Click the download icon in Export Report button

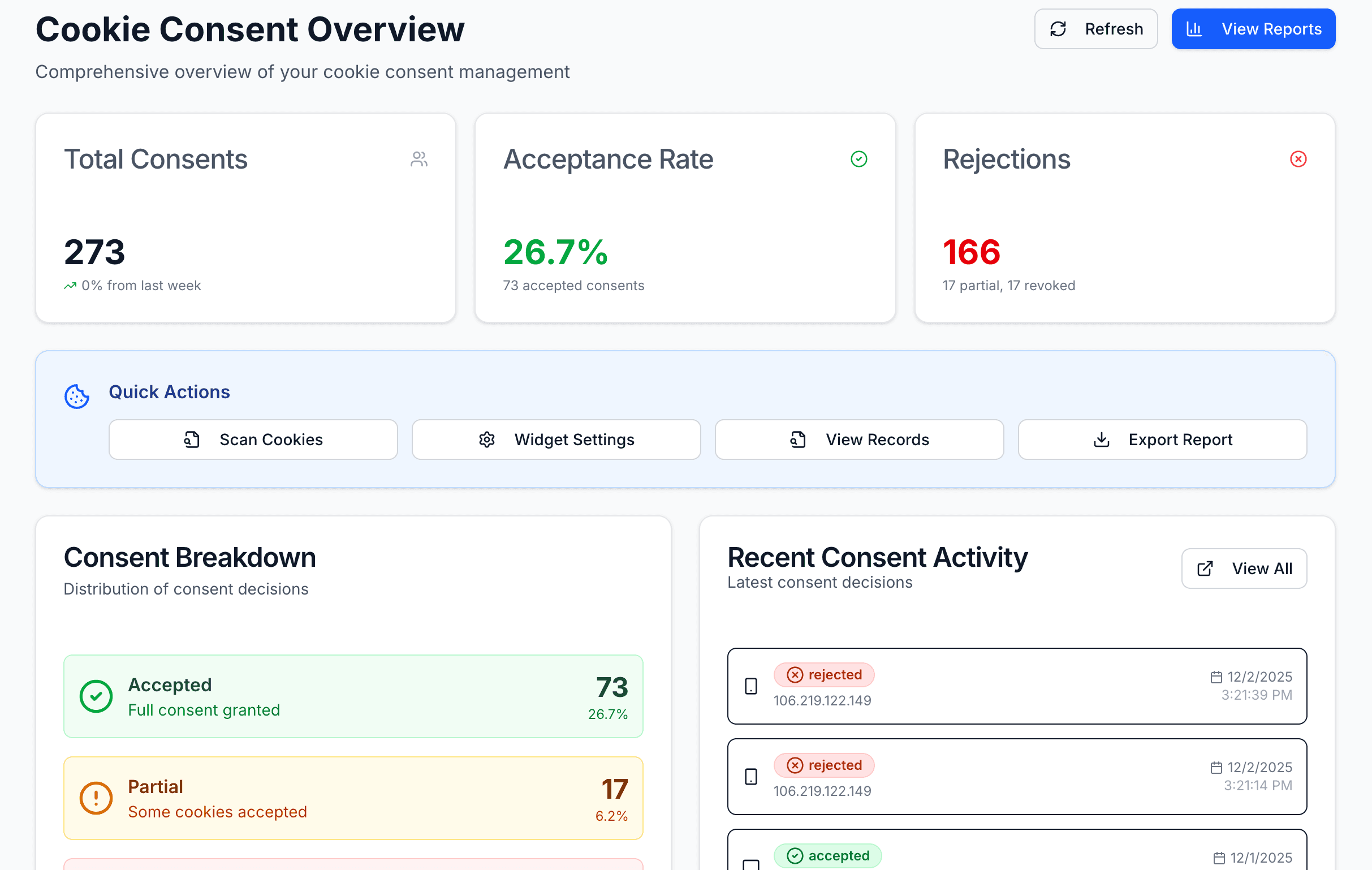1101,440
